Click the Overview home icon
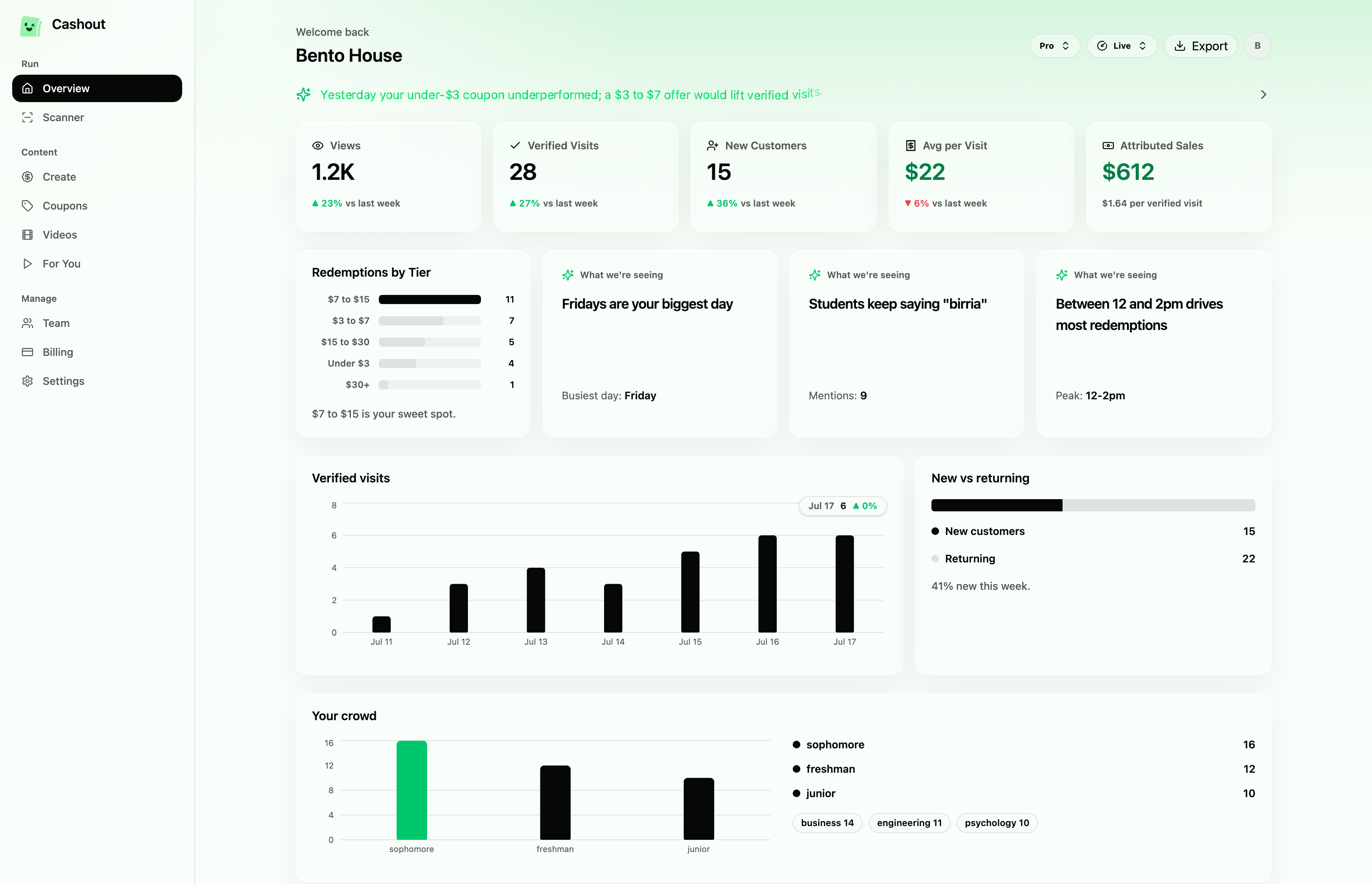The image size is (1372, 884). (27, 88)
